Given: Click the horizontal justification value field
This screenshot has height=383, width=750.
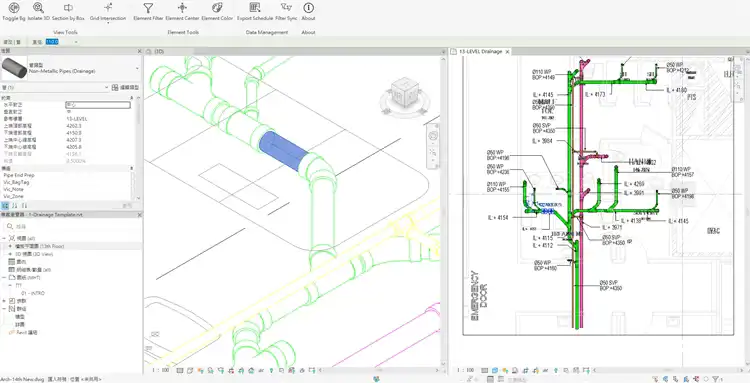Looking at the screenshot, I should pyautogui.click(x=98, y=104).
